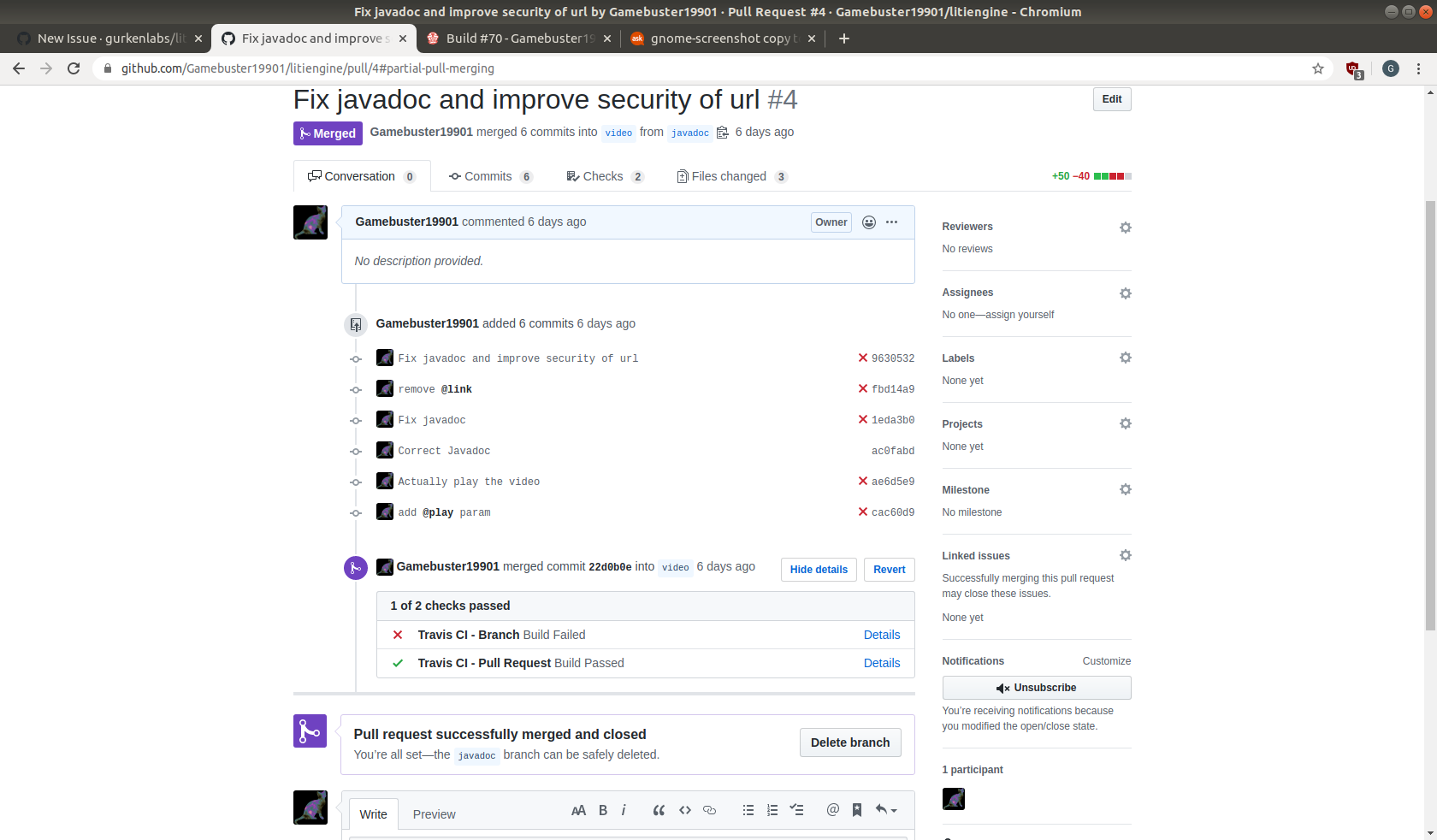This screenshot has height=840, width=1437.
Task: Apply italic formatting in comment toolbar
Action: (624, 810)
